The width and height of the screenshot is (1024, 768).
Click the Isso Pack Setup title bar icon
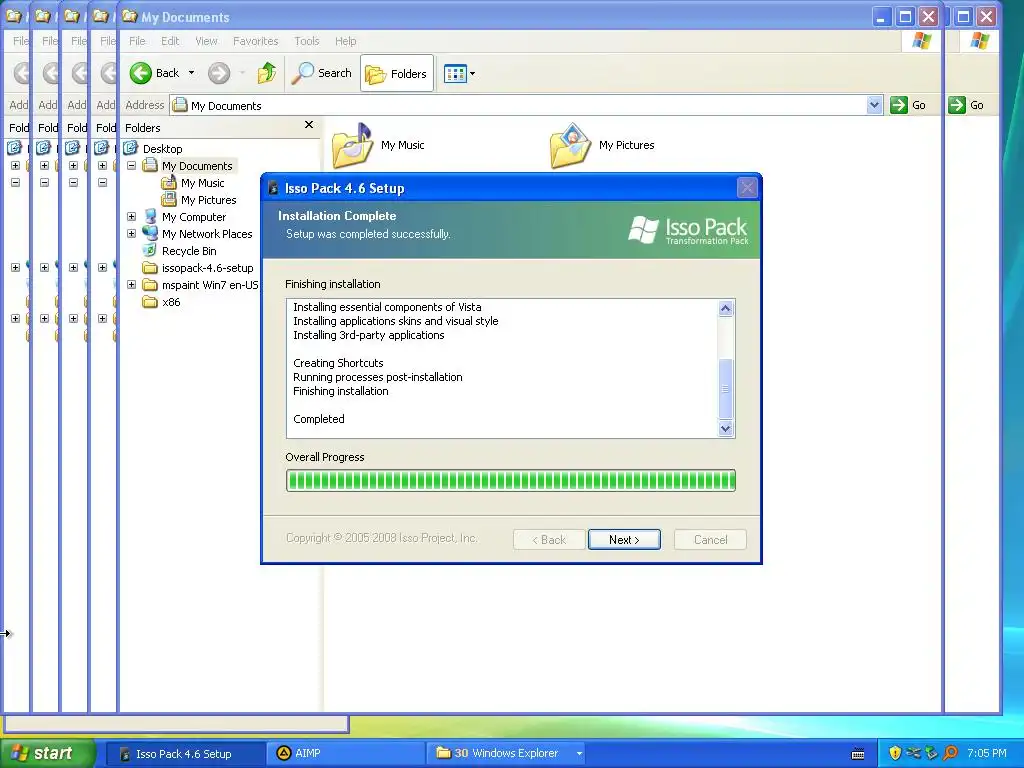[x=274, y=189]
